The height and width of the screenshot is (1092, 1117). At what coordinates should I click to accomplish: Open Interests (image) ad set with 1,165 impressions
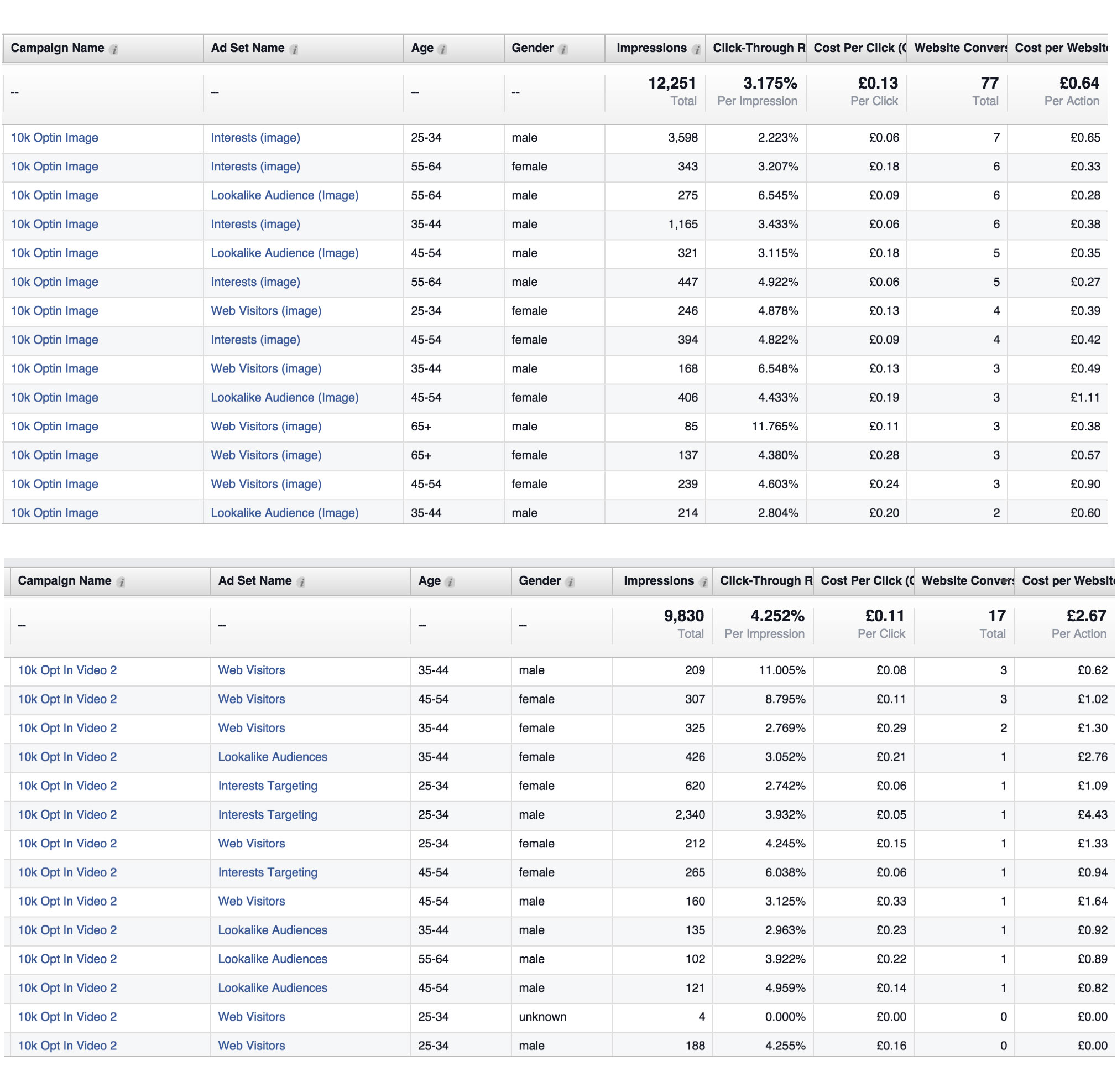255,224
